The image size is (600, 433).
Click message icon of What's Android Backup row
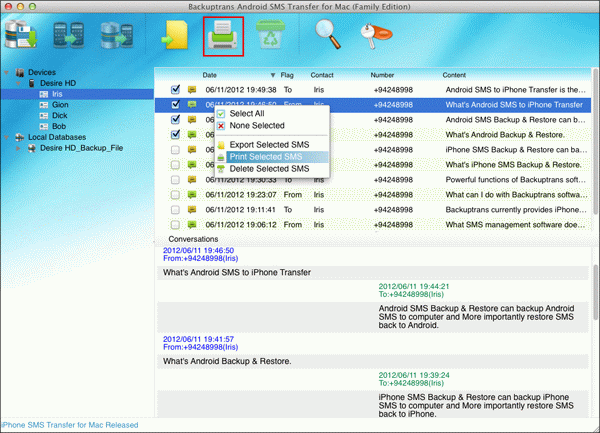tap(192, 135)
